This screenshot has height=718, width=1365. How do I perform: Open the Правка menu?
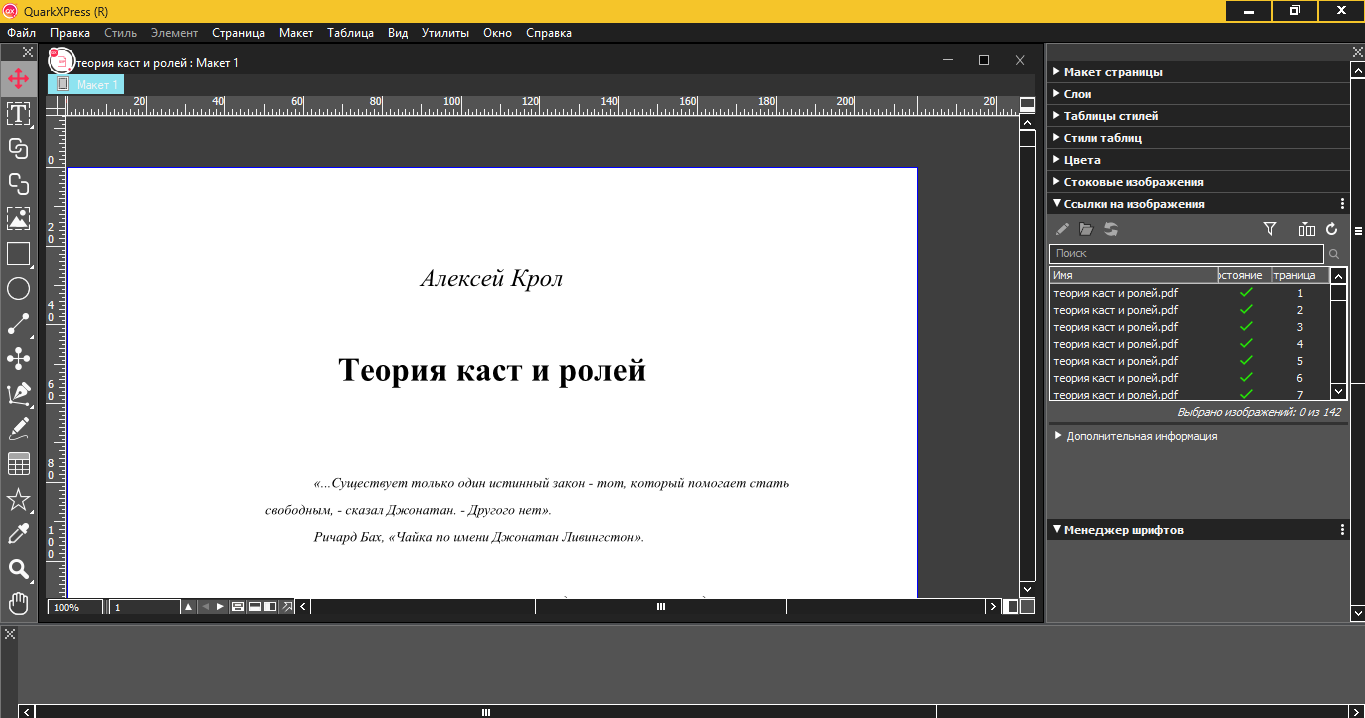(x=70, y=33)
